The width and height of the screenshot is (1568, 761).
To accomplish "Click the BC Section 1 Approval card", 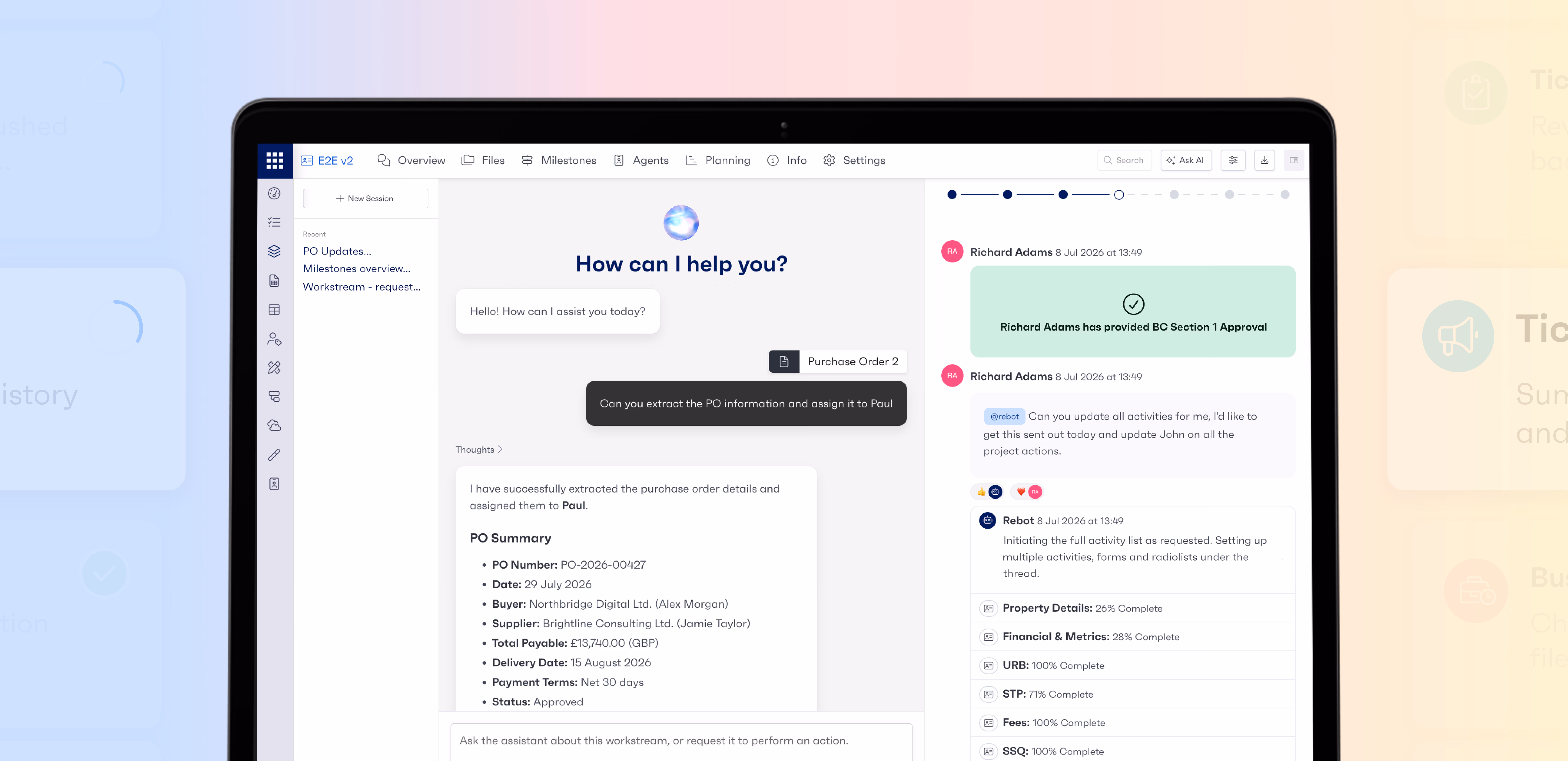I will coord(1133,311).
